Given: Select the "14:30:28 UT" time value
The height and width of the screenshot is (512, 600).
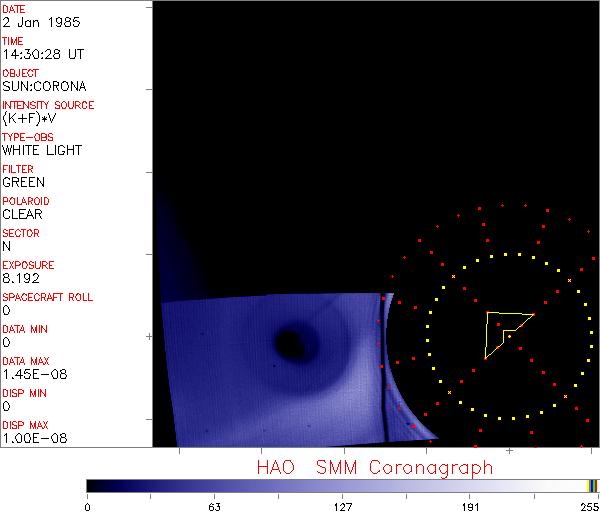Looking at the screenshot, I should tap(41, 54).
